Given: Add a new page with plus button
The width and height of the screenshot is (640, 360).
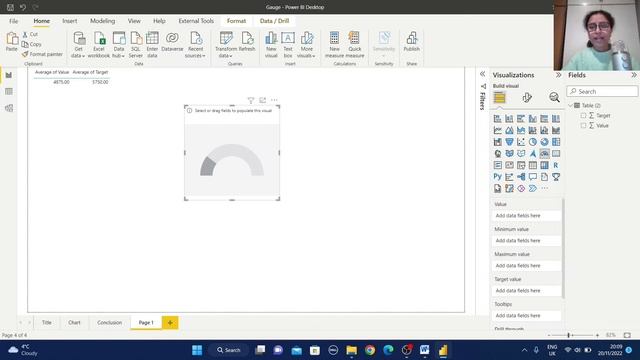Looking at the screenshot, I should 170,322.
